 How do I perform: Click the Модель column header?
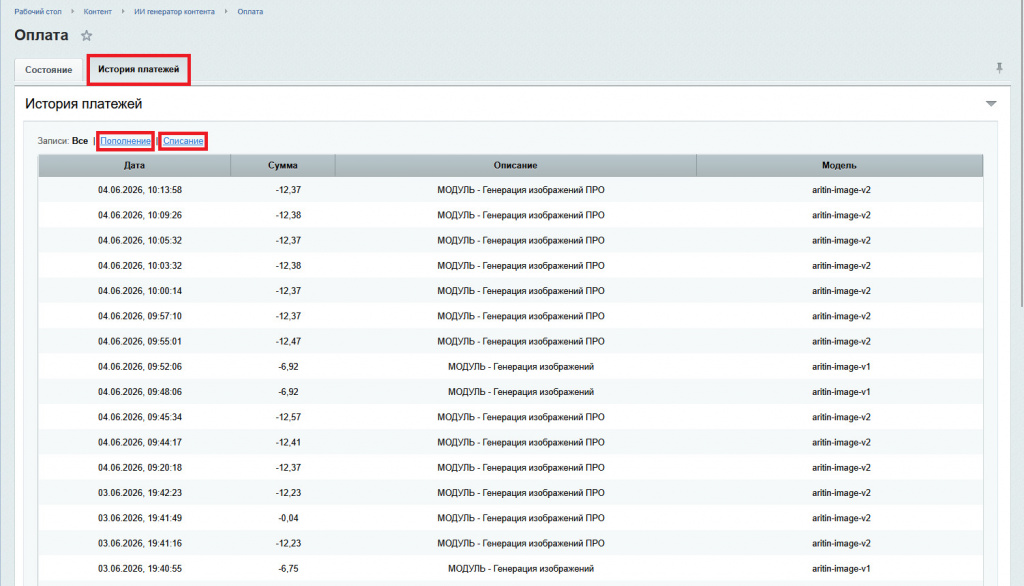click(839, 166)
